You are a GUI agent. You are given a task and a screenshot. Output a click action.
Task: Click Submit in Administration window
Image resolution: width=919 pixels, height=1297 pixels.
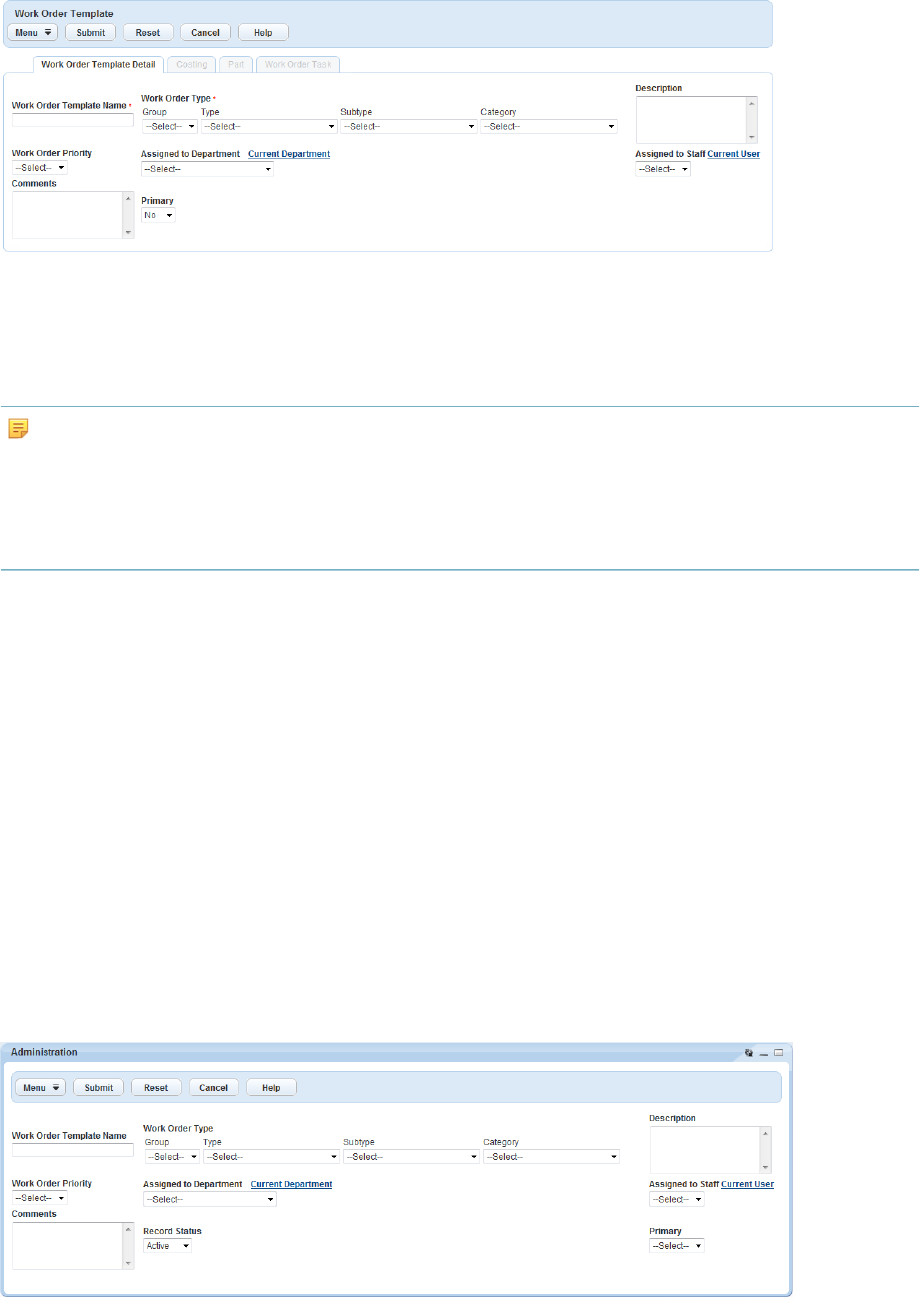point(98,1087)
